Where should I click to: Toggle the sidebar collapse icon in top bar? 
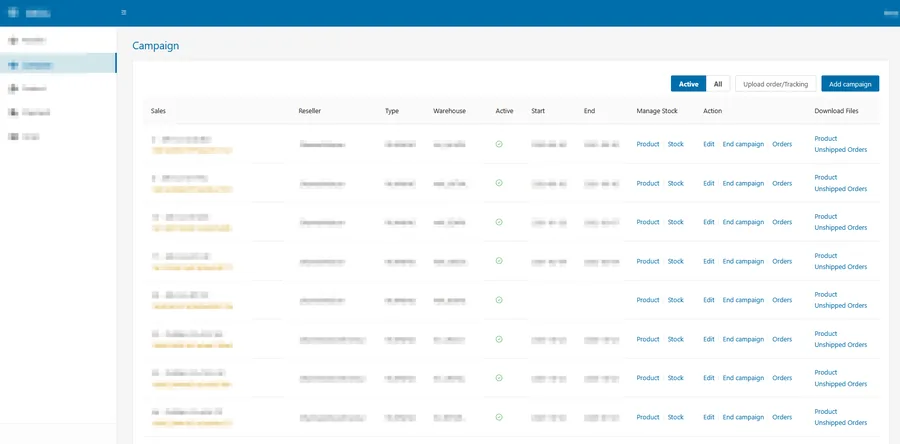pos(124,13)
